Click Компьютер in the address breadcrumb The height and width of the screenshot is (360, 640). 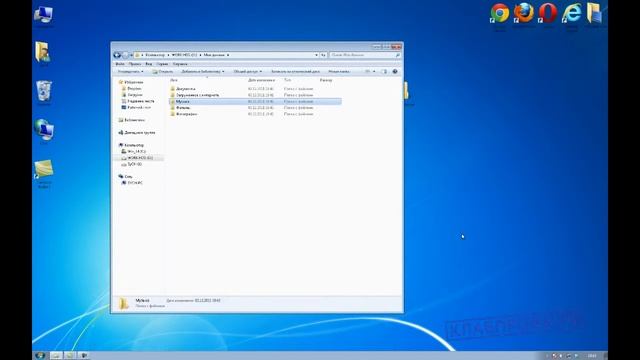click(155, 55)
